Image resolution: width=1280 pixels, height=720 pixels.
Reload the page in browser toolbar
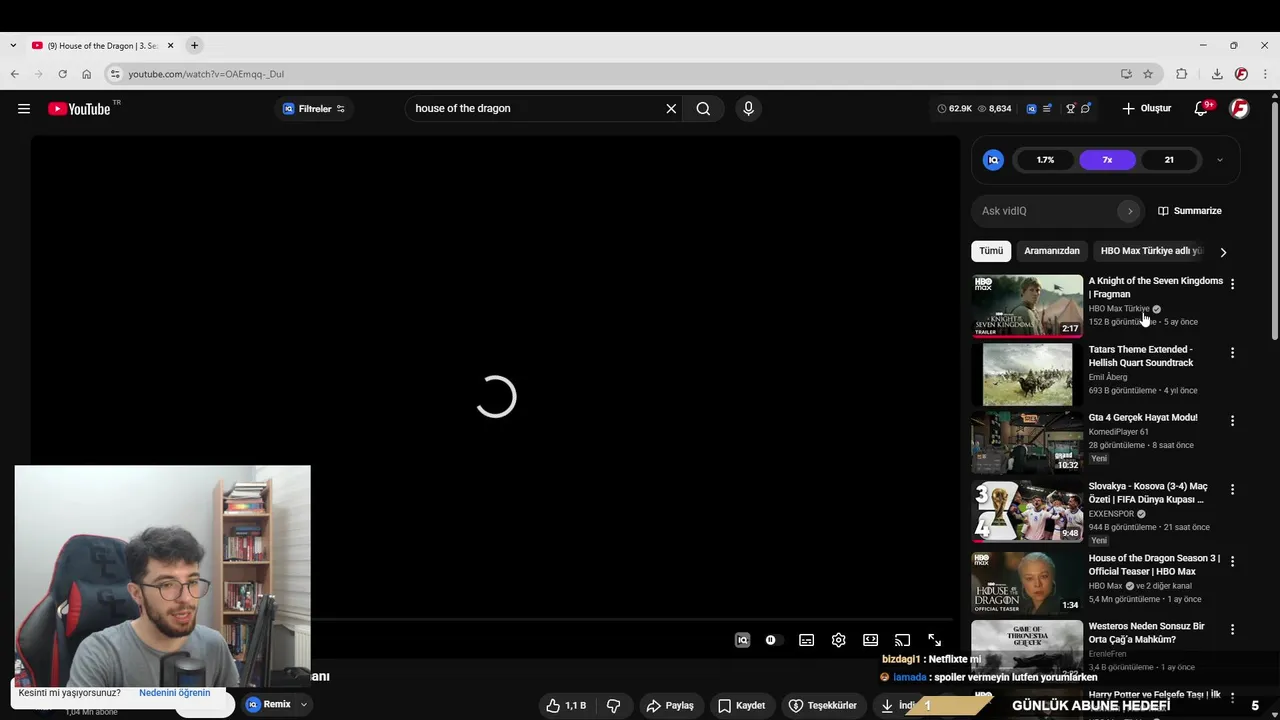(62, 74)
